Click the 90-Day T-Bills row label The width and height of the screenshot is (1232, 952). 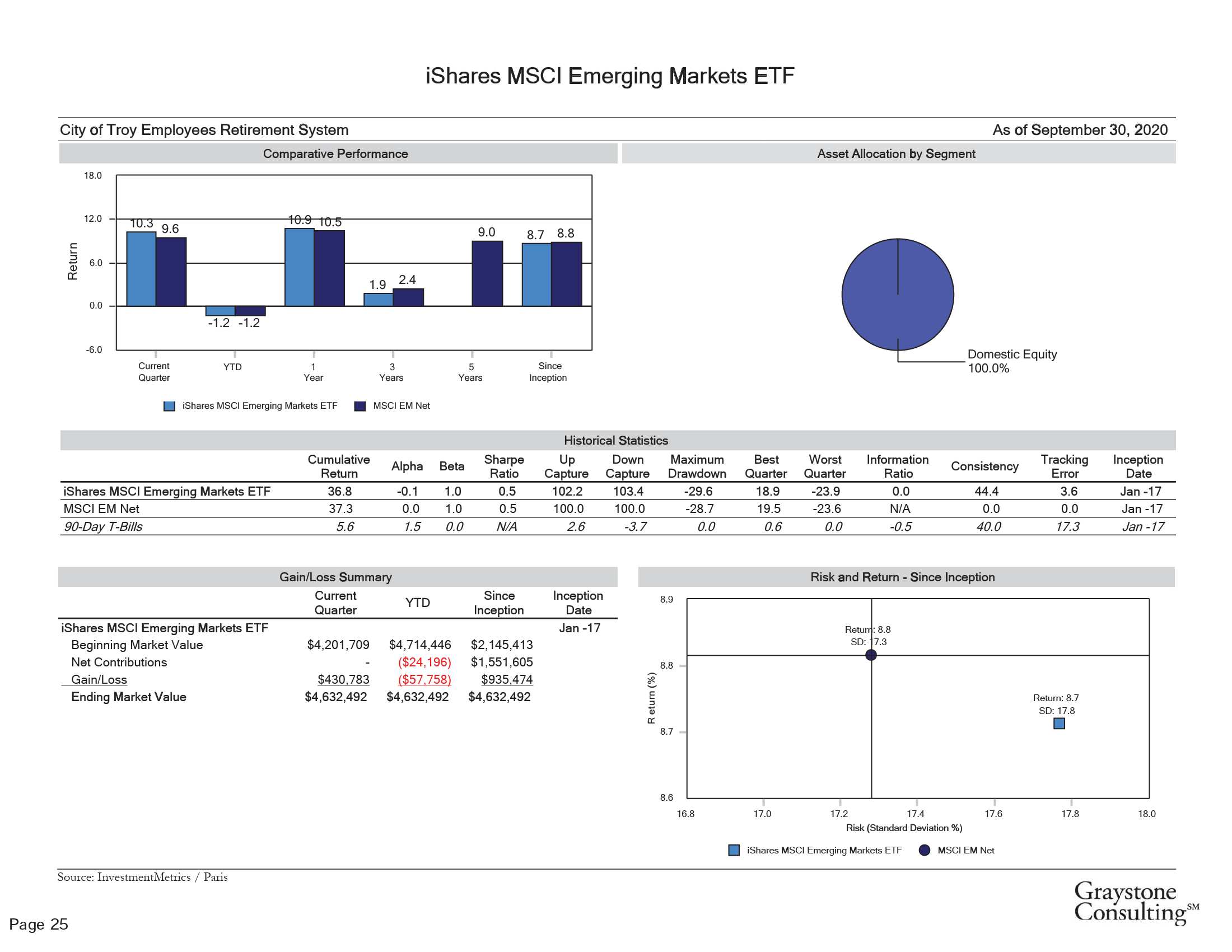tap(103, 527)
